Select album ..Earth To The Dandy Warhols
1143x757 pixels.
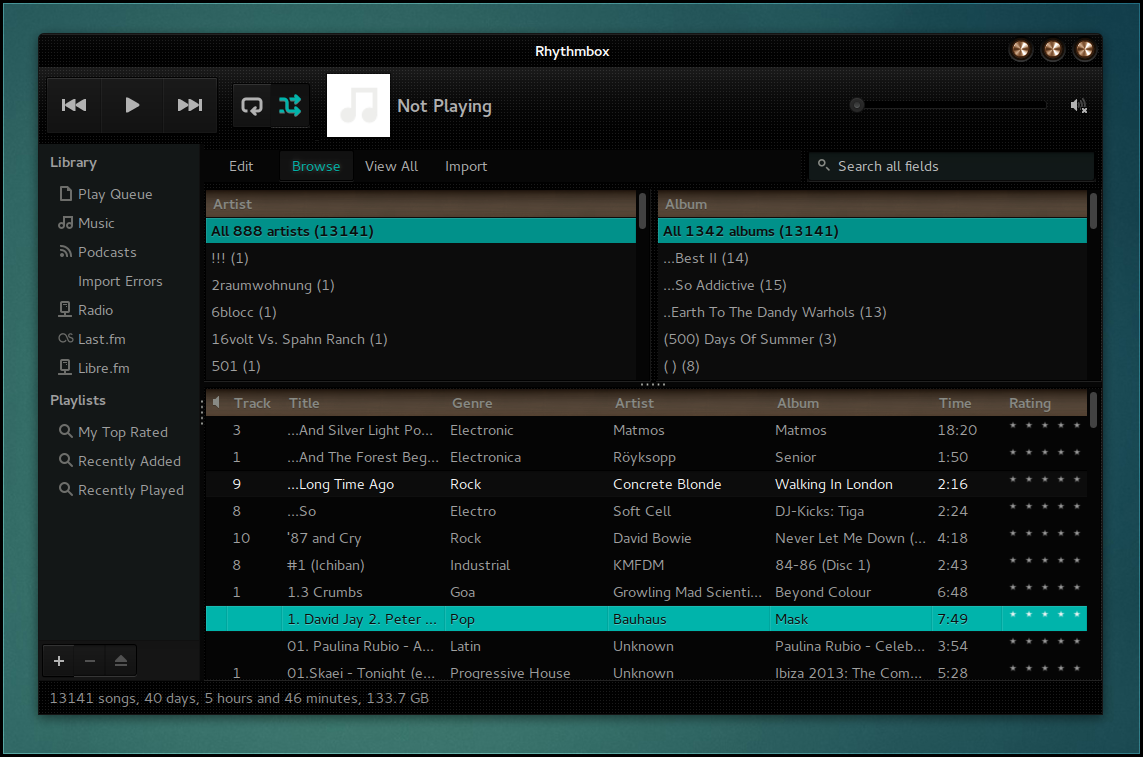[x=873, y=312]
